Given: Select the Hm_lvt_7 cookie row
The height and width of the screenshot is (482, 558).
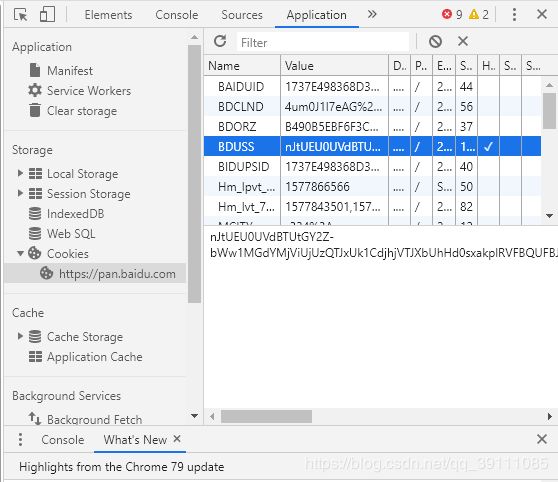Looking at the screenshot, I should (372, 206).
